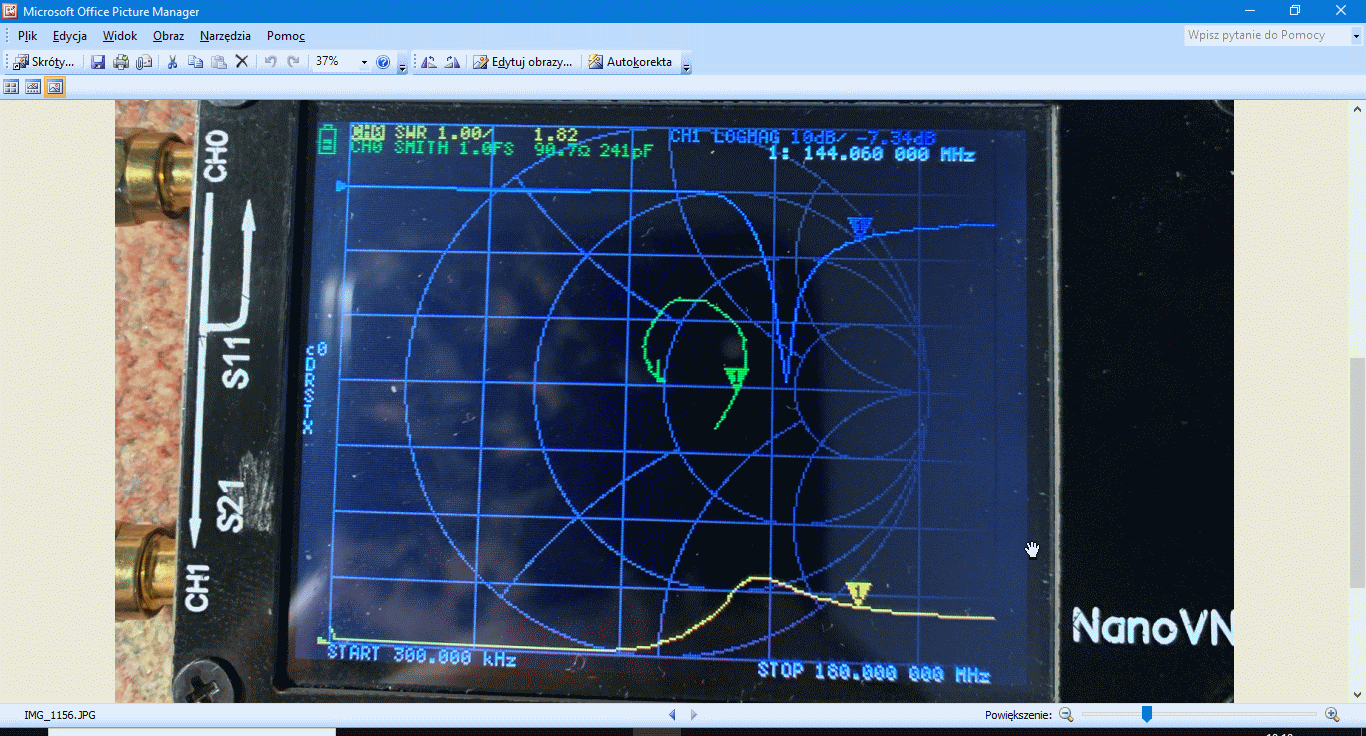Rotate the image right
Image resolution: width=1366 pixels, height=736 pixels.
point(452,62)
